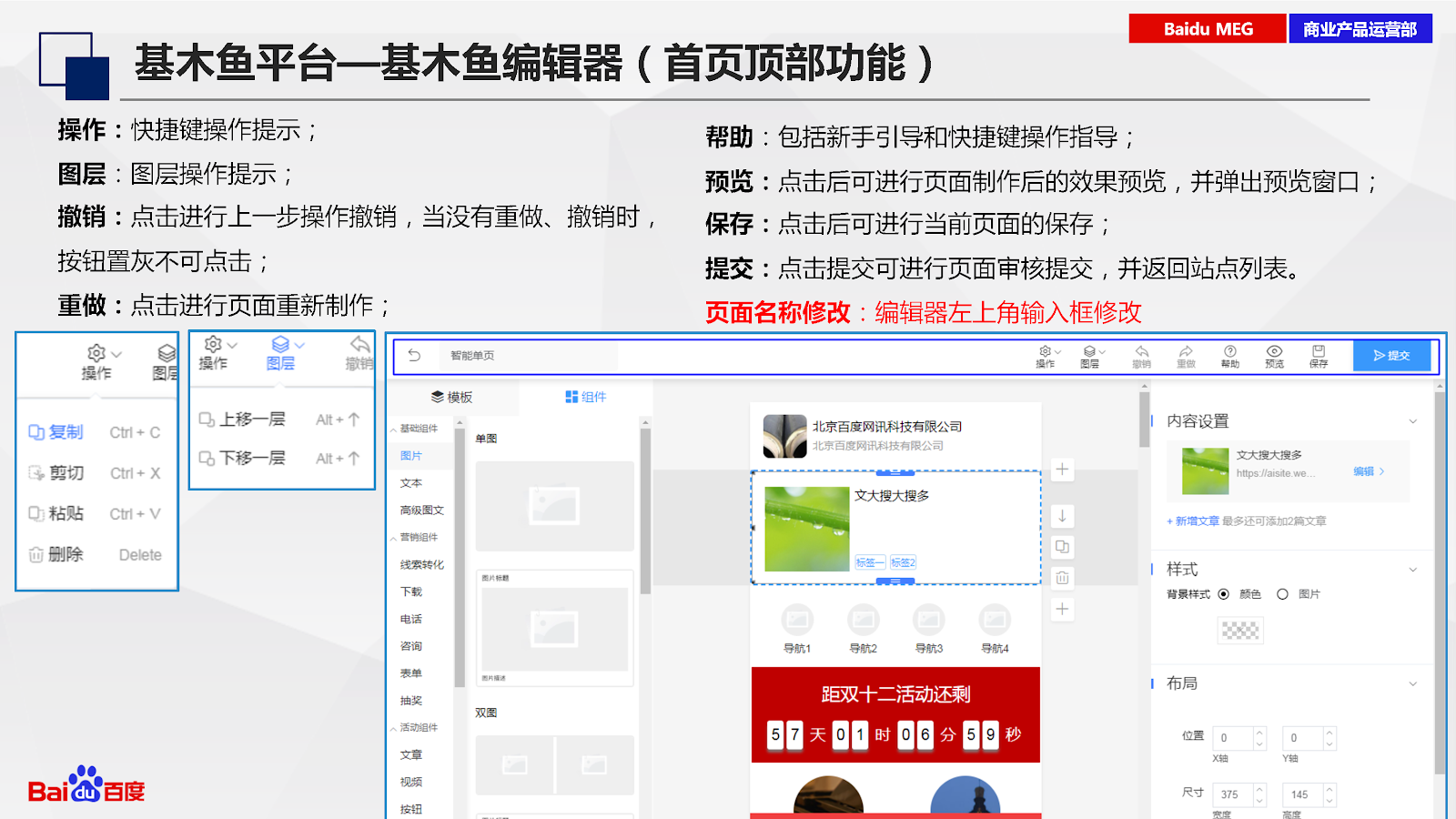Select the 咨询 component category
This screenshot has width=1456, height=819.
click(411, 647)
